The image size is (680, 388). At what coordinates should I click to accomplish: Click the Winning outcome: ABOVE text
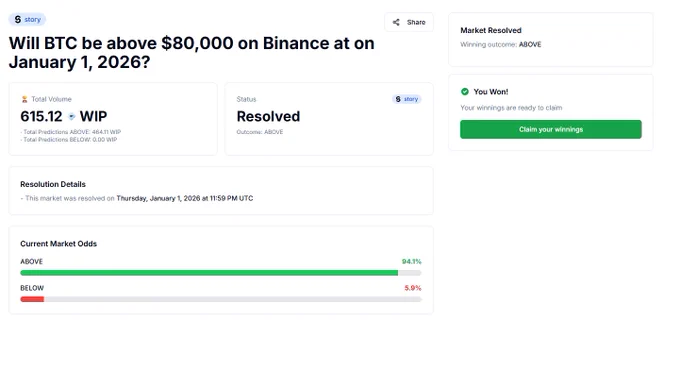500,44
